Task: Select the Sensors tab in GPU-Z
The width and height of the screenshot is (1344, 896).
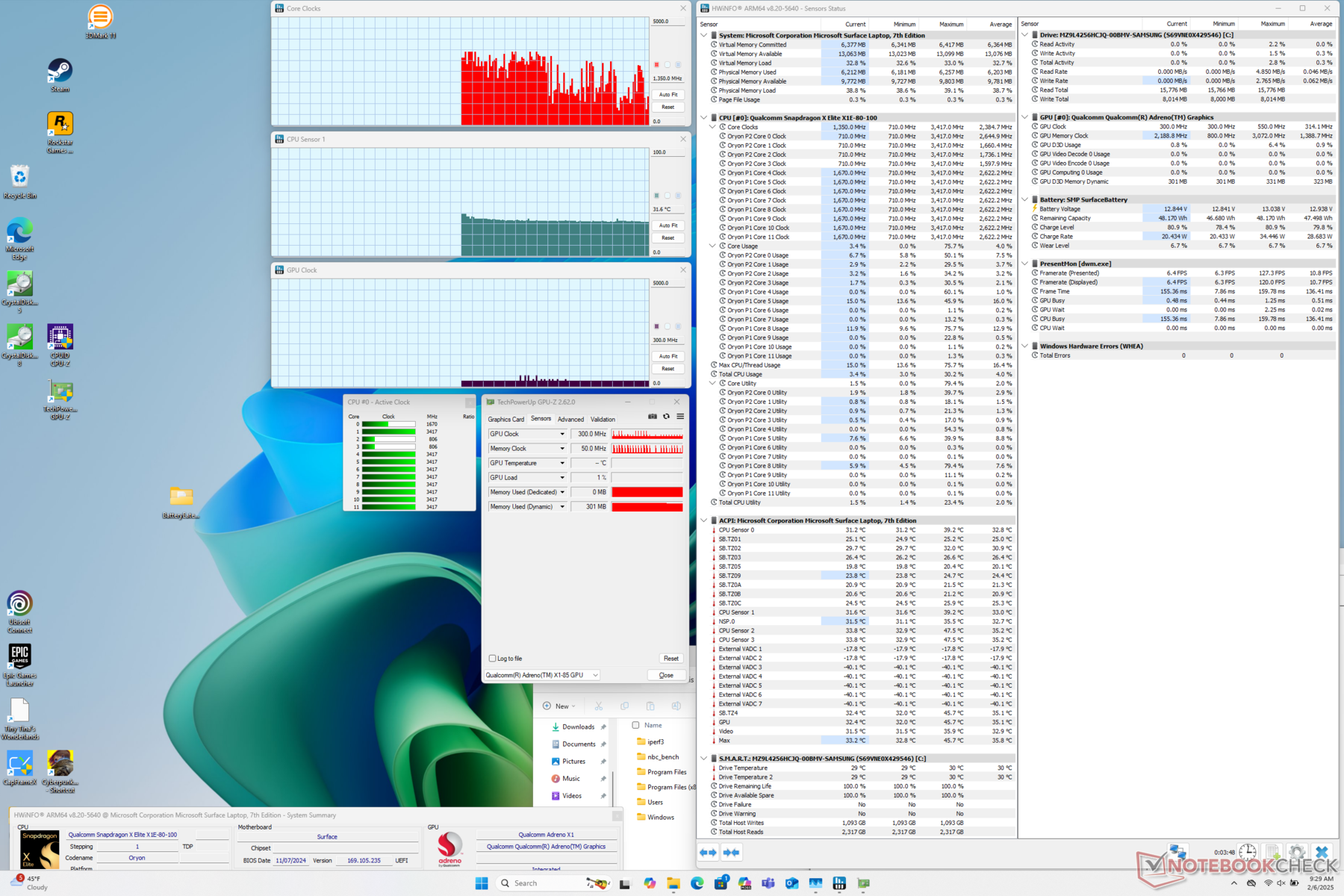Action: [x=541, y=419]
